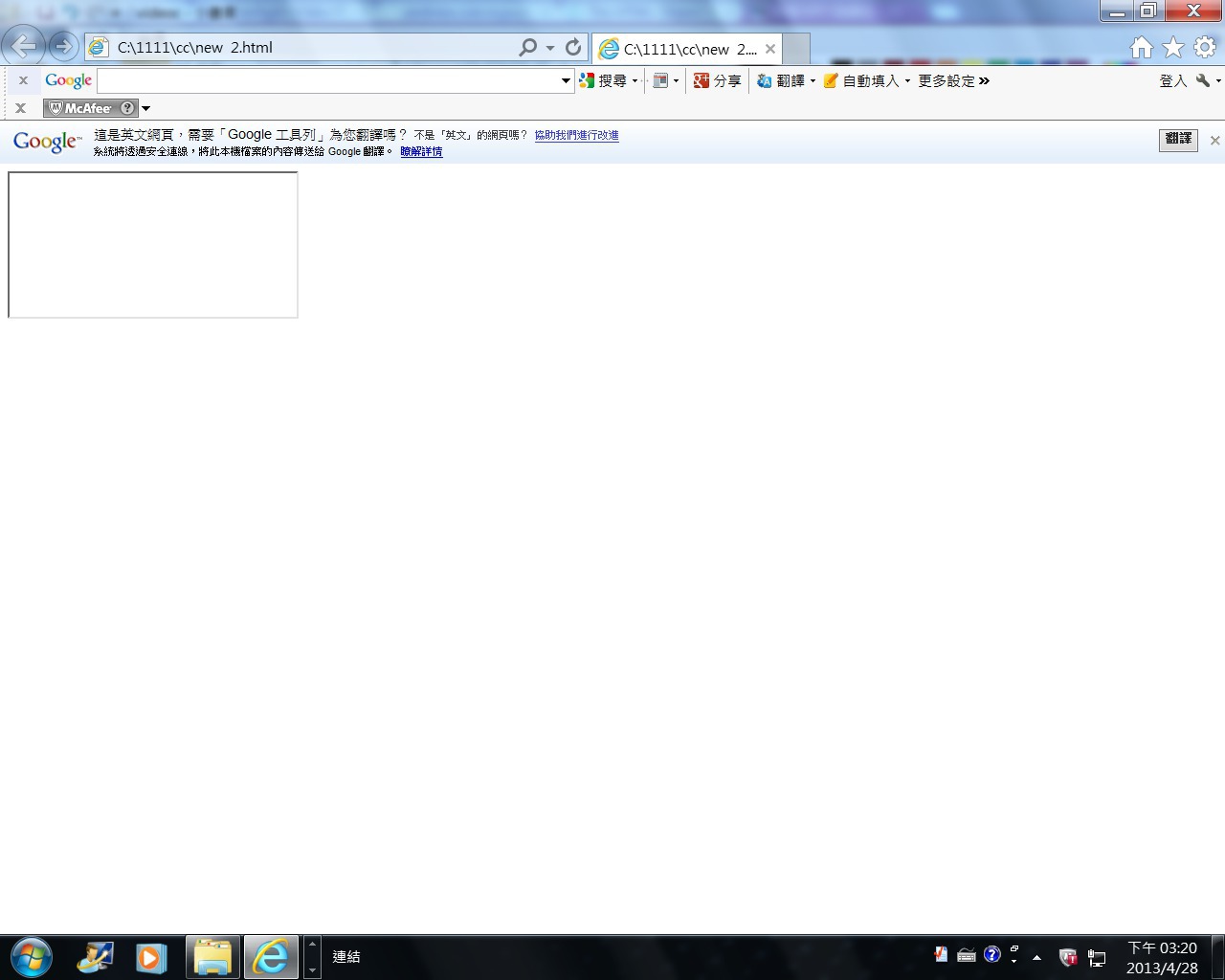Expand the 翻譯 dropdown arrow
The image size is (1225, 980).
(813, 81)
